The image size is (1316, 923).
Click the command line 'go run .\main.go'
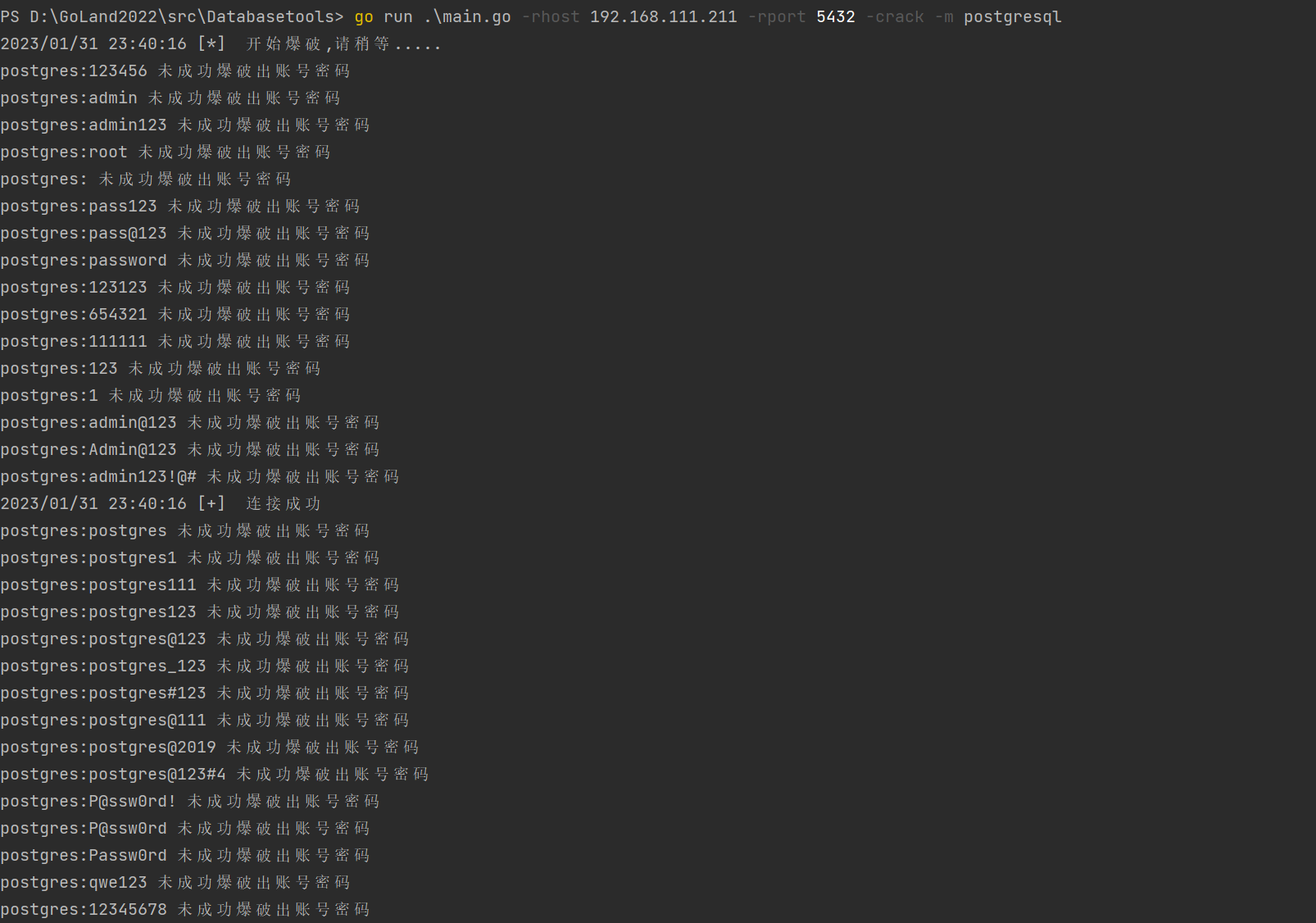click(433, 16)
